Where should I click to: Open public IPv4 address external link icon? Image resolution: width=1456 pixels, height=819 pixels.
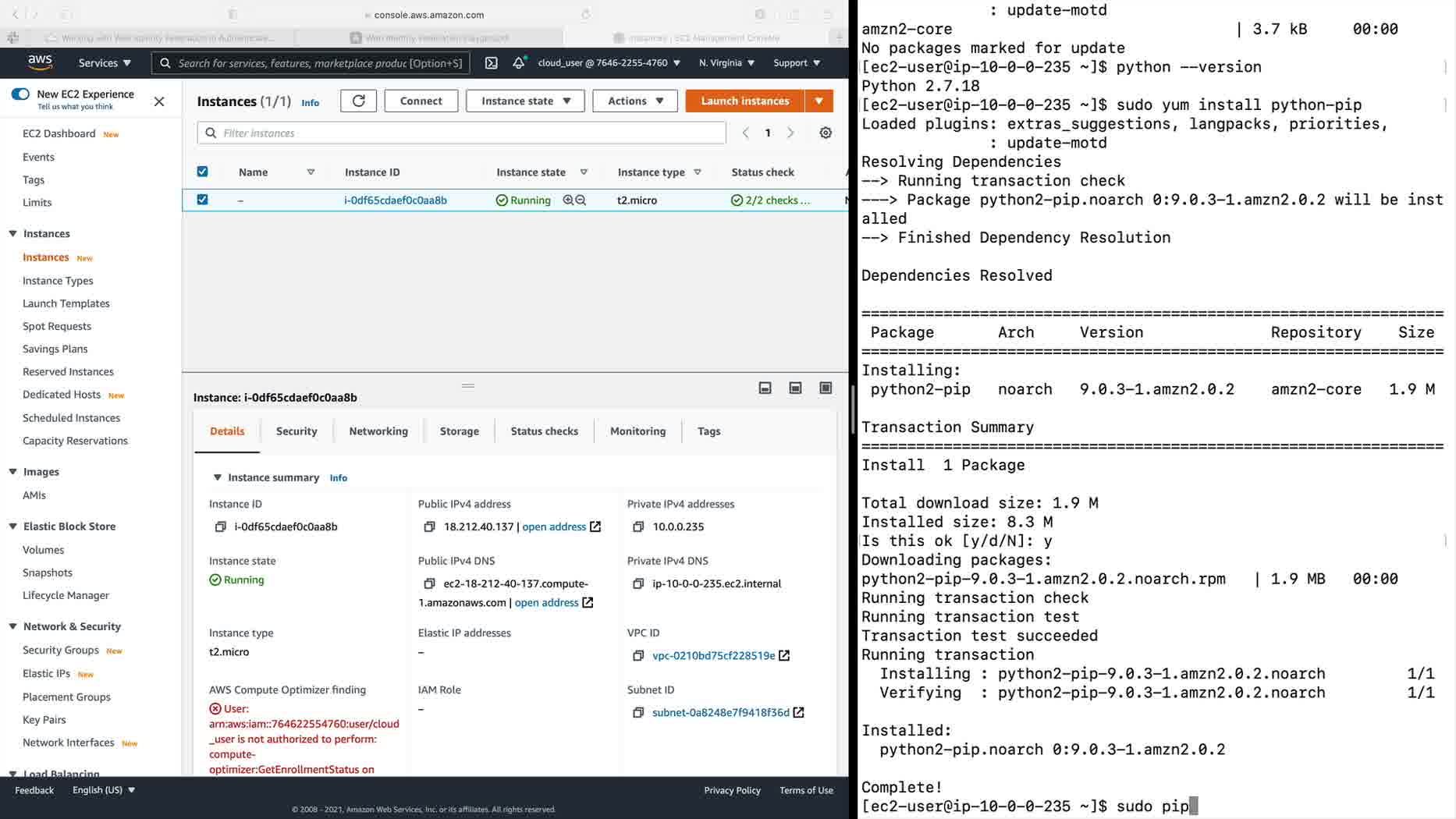tap(595, 527)
